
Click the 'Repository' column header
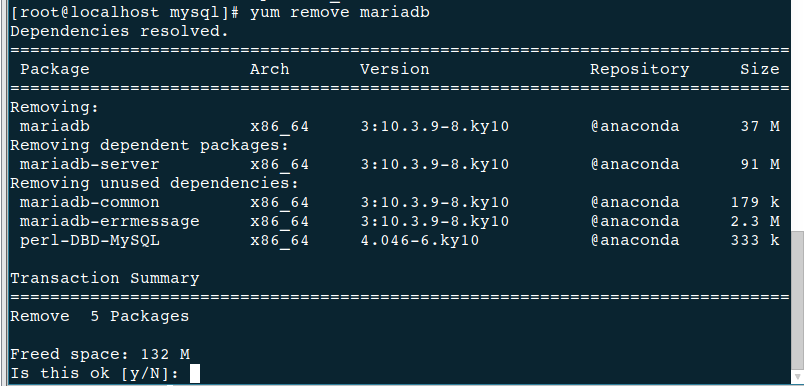pos(639,69)
